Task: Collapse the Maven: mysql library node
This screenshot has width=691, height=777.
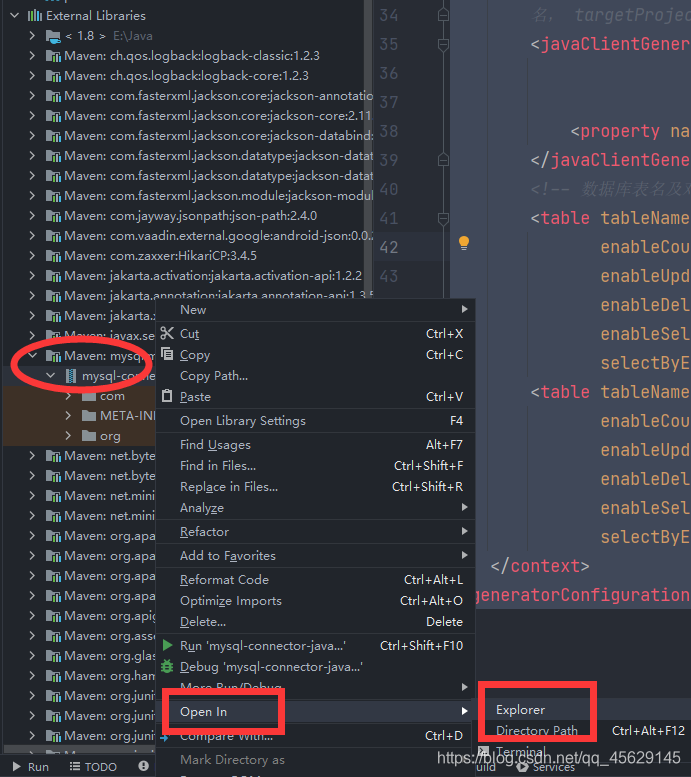Action: (x=33, y=355)
